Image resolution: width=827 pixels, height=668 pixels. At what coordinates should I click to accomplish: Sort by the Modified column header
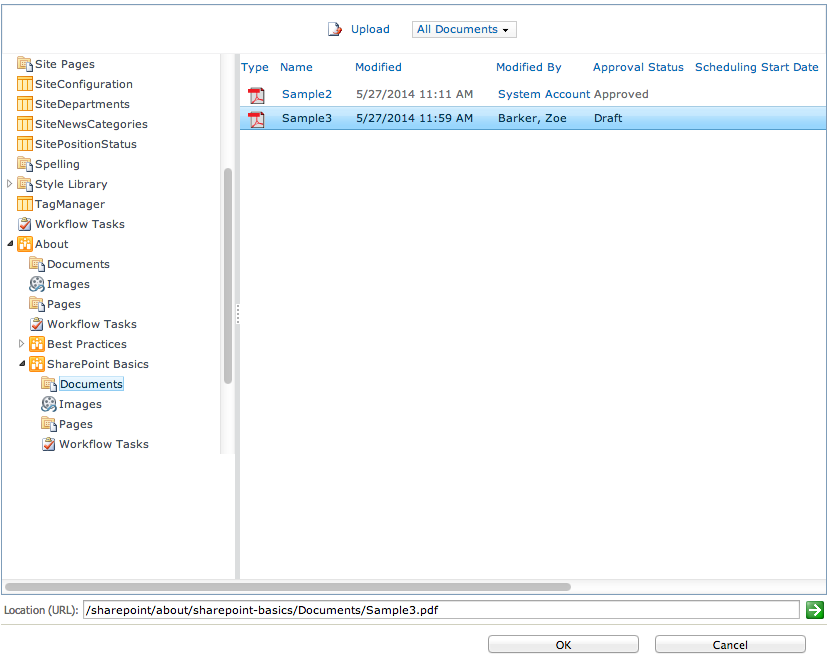point(378,67)
